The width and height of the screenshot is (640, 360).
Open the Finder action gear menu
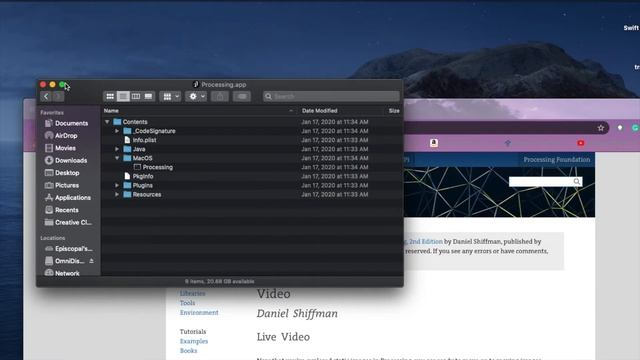pyautogui.click(x=196, y=96)
